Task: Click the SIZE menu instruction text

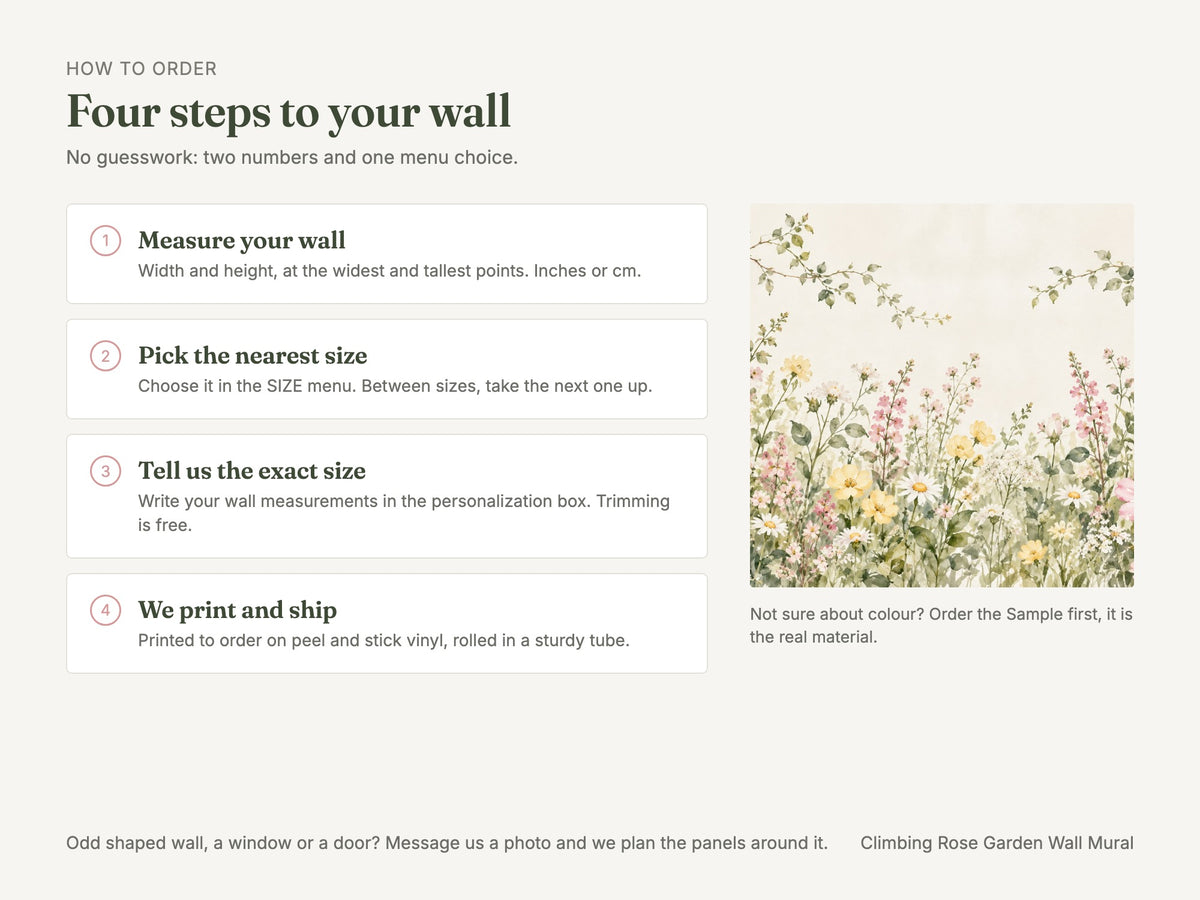Action: tap(395, 386)
